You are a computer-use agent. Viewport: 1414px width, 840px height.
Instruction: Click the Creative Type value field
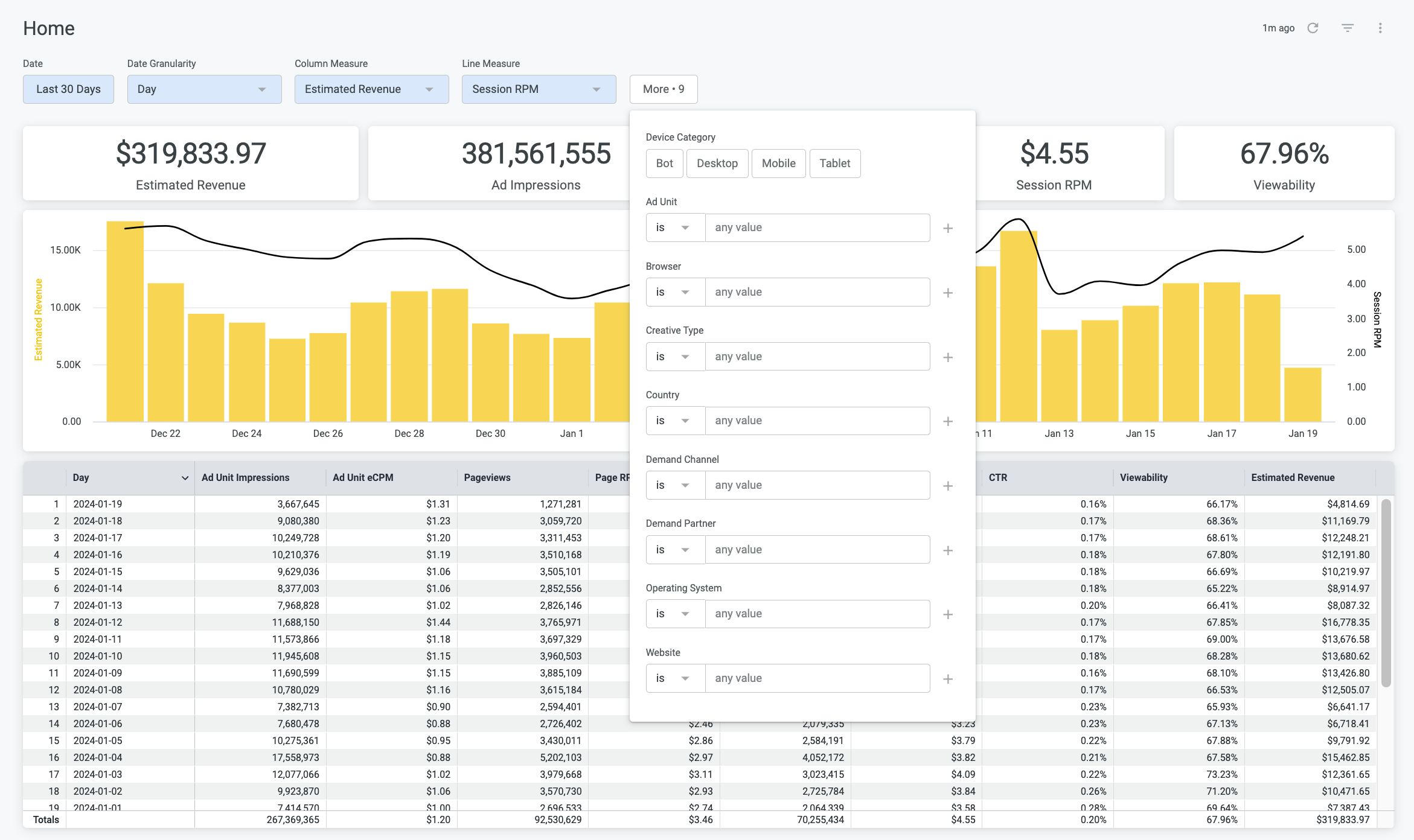pyautogui.click(x=817, y=357)
